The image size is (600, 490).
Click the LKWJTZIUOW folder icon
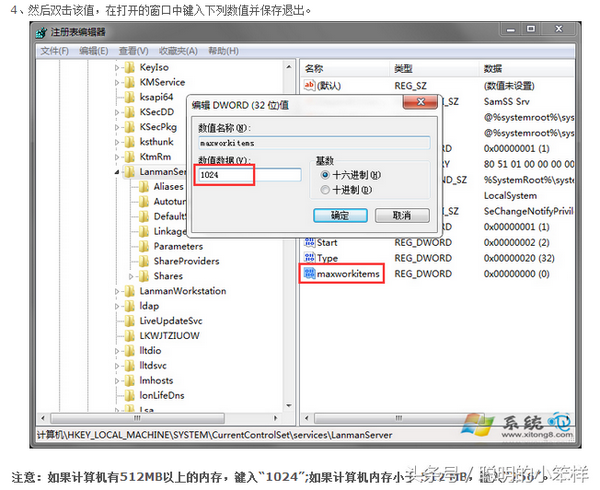point(130,336)
